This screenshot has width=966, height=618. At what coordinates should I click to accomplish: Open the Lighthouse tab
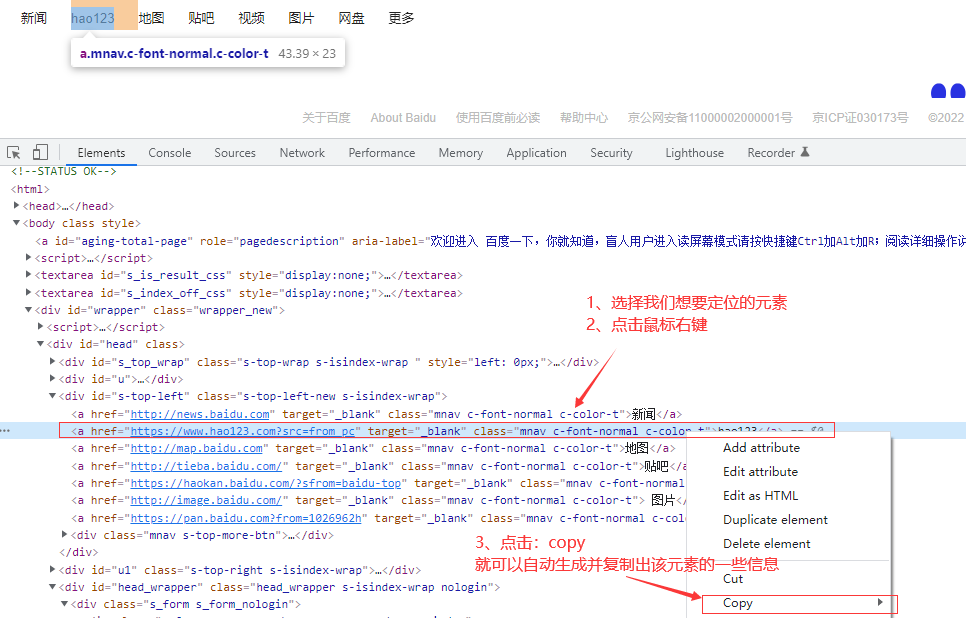694,153
